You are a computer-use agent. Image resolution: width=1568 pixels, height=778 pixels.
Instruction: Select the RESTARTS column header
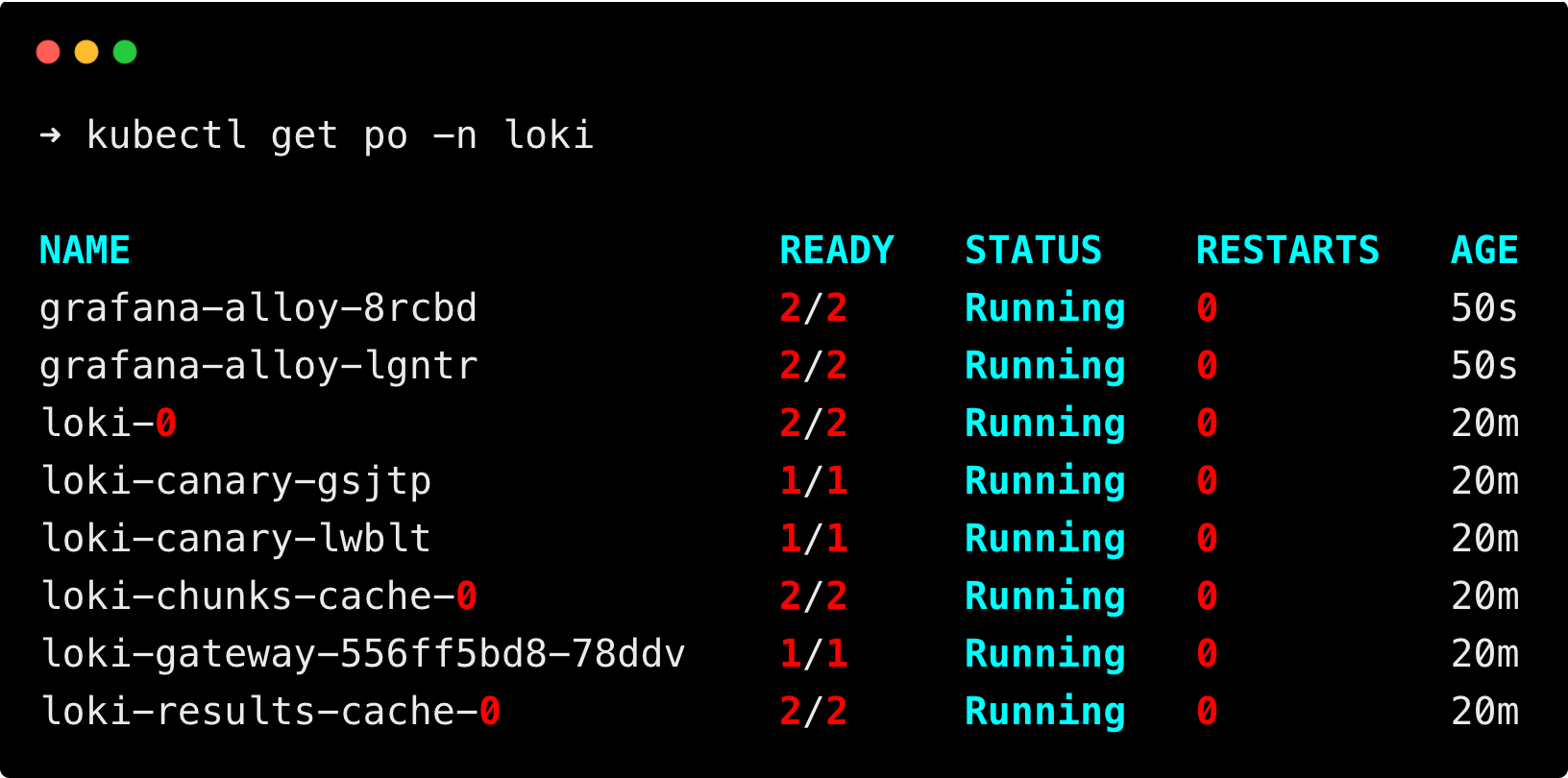[x=1287, y=251]
